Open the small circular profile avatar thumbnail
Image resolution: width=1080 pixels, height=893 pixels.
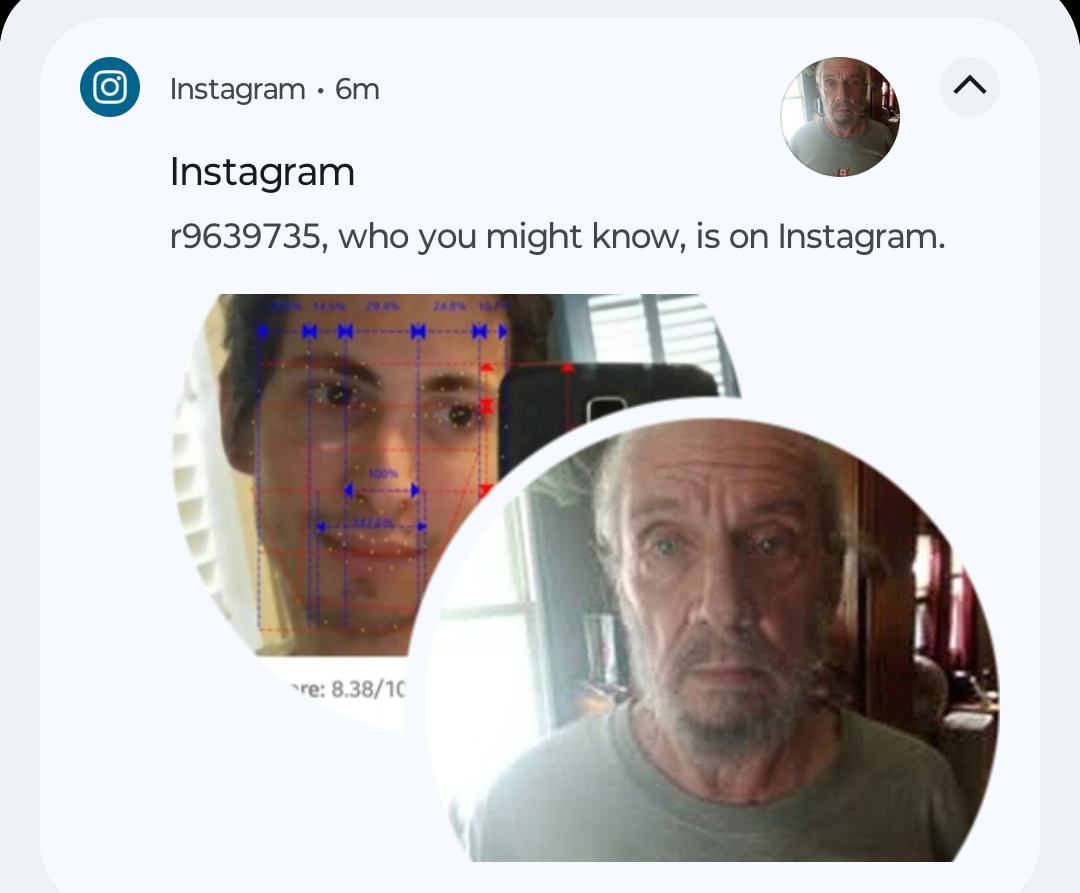click(x=840, y=117)
